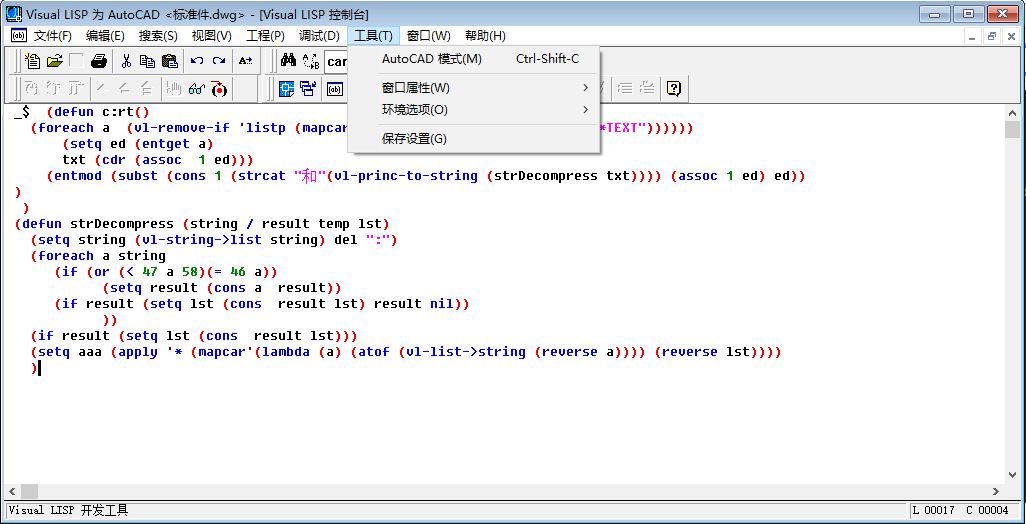1026x524 pixels.
Task: Click the Print icon in toolbar
Action: [99, 61]
